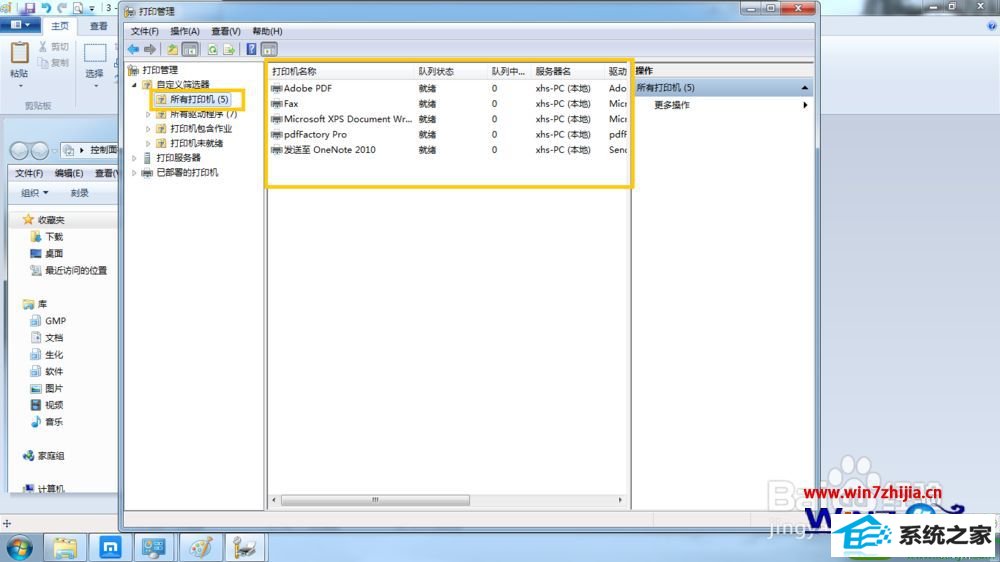
Task: Expand the 打印机包含作业 tree node
Action: tap(148, 129)
